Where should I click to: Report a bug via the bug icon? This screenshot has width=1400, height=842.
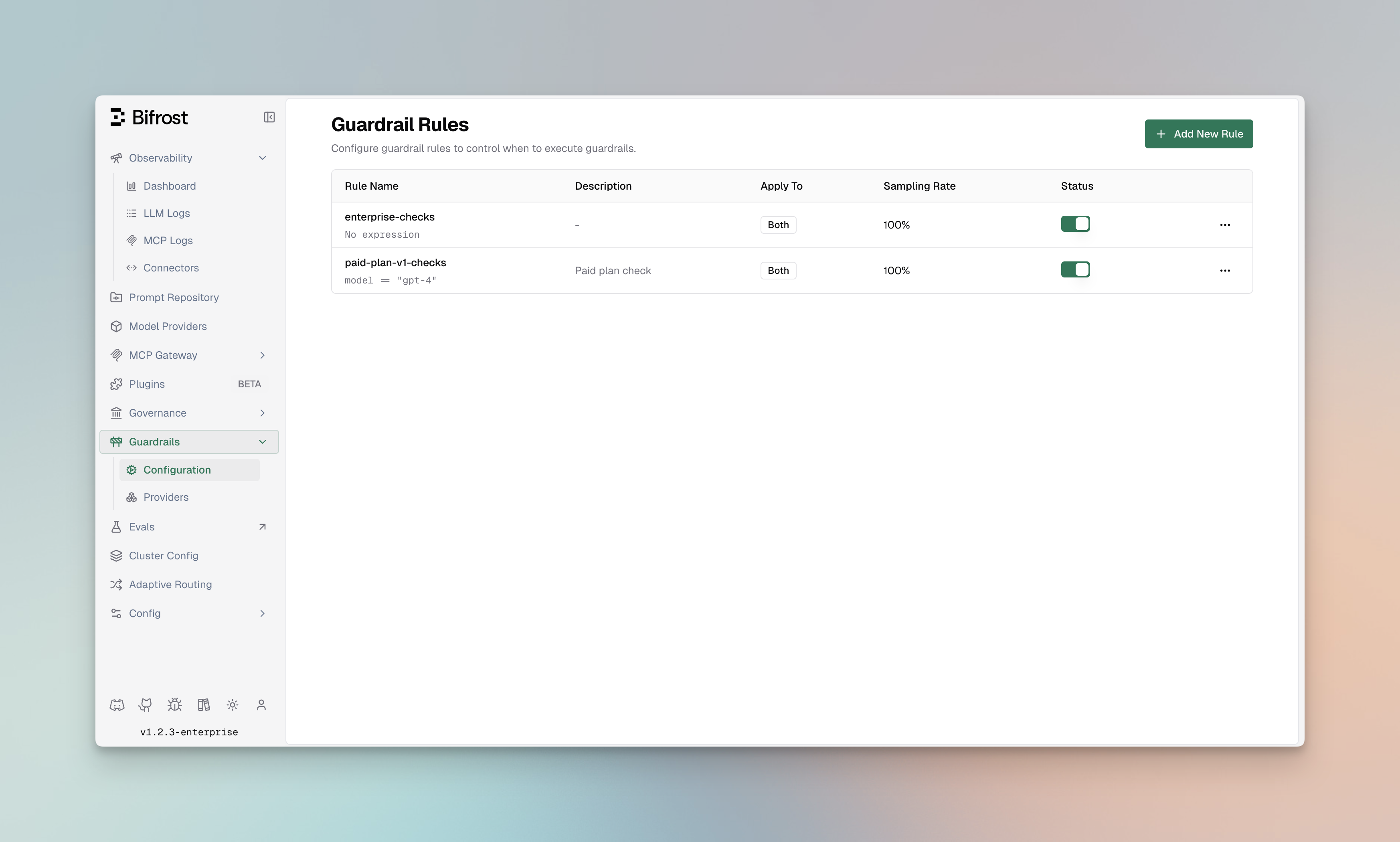[x=174, y=705]
